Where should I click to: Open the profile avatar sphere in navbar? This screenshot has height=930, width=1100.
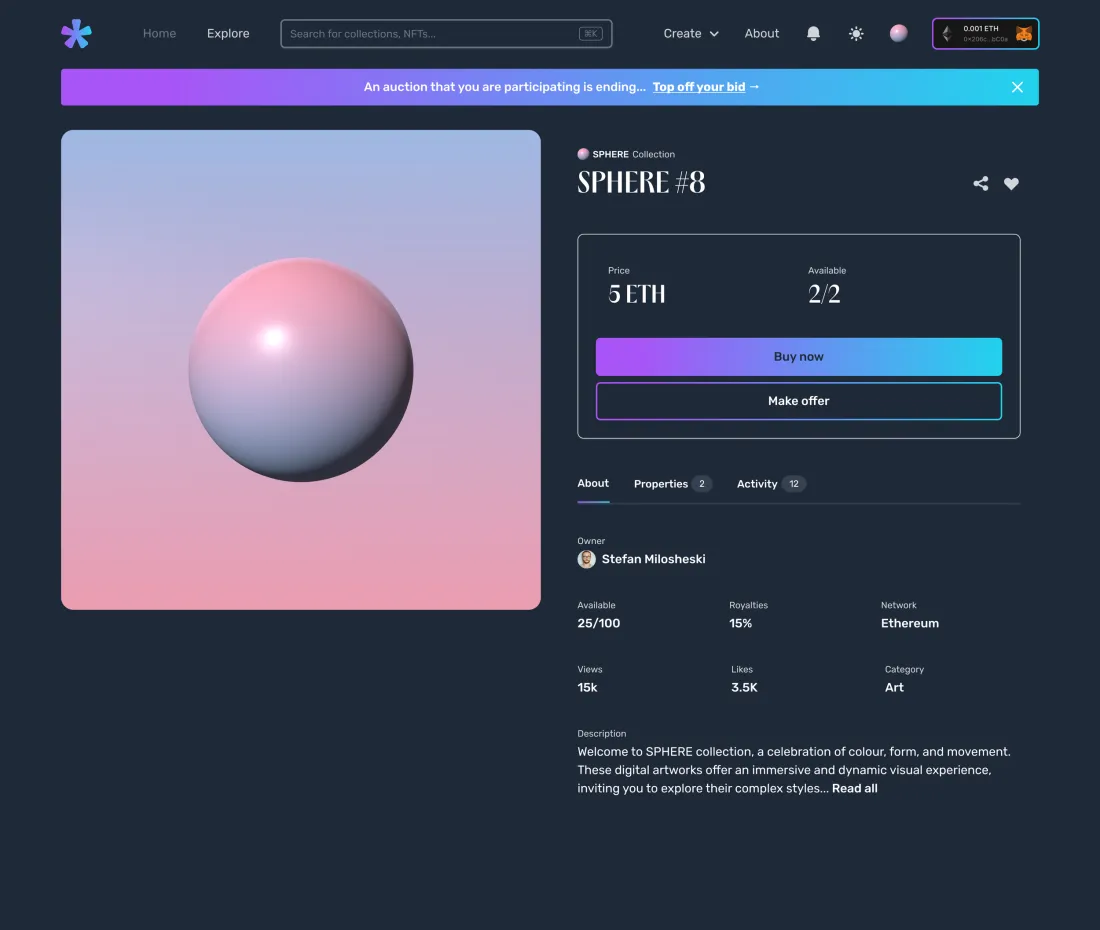(x=899, y=34)
